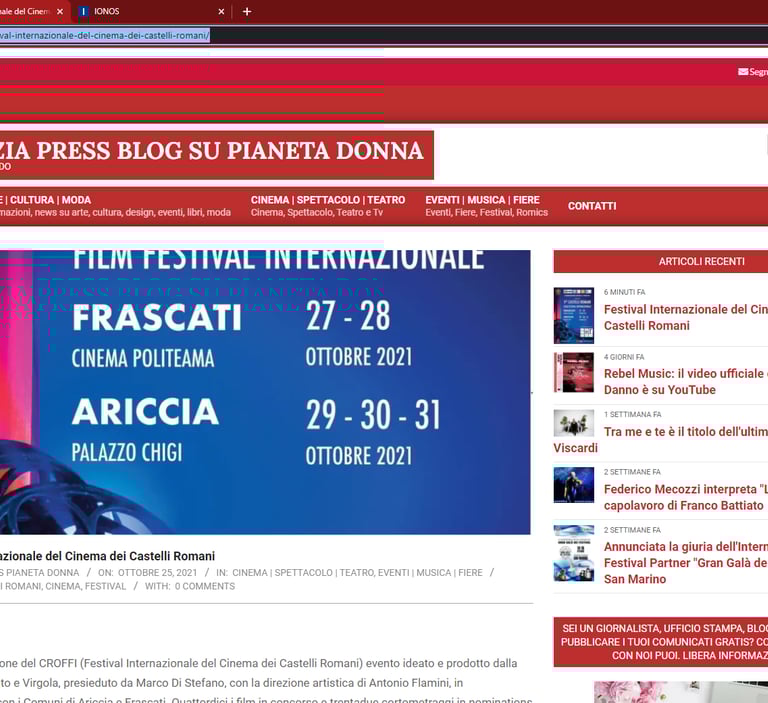Open Federico Mecozzi interpreta article link
768x703 pixels.
coord(686,497)
